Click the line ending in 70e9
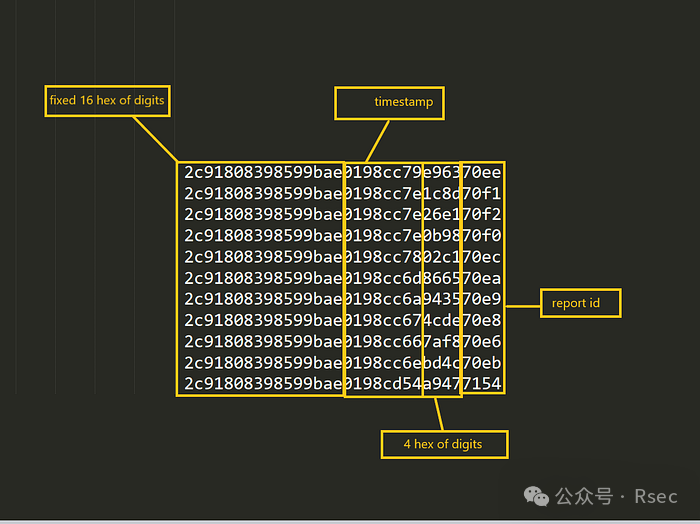The height and width of the screenshot is (524, 700). click(342, 299)
